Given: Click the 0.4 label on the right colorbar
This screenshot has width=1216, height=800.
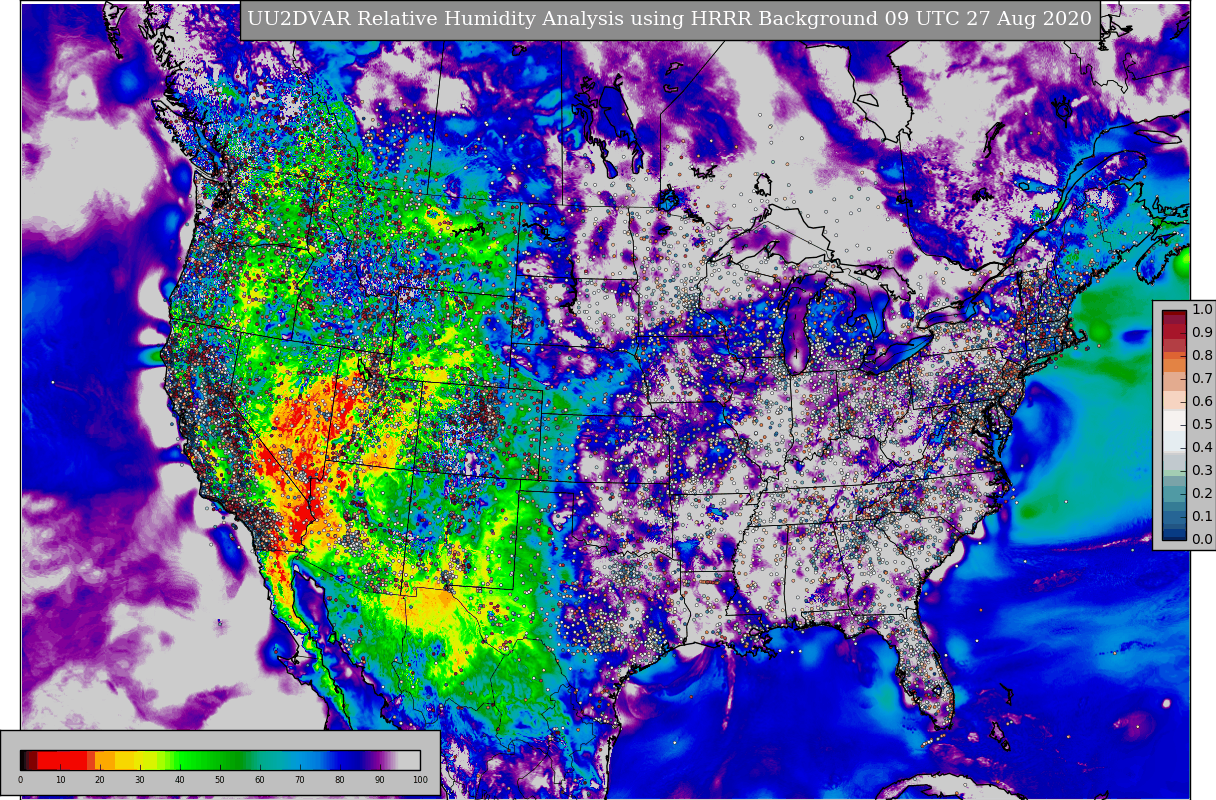Looking at the screenshot, I should tap(1202, 448).
